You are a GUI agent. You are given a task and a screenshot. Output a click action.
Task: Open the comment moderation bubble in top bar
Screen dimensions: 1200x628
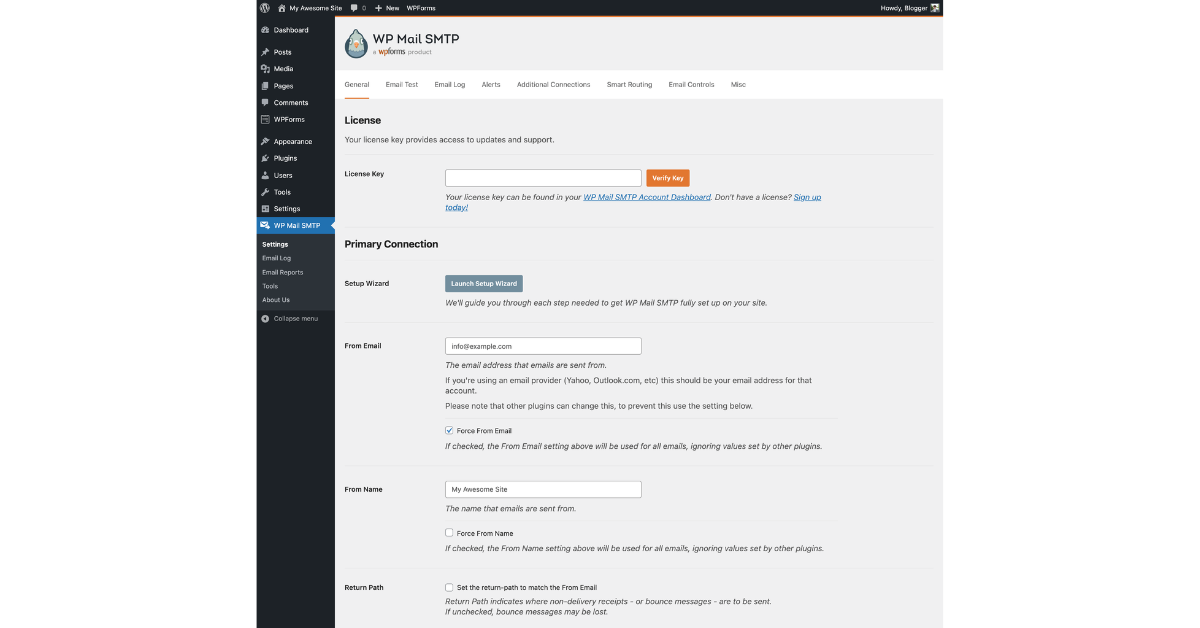pyautogui.click(x=353, y=7)
